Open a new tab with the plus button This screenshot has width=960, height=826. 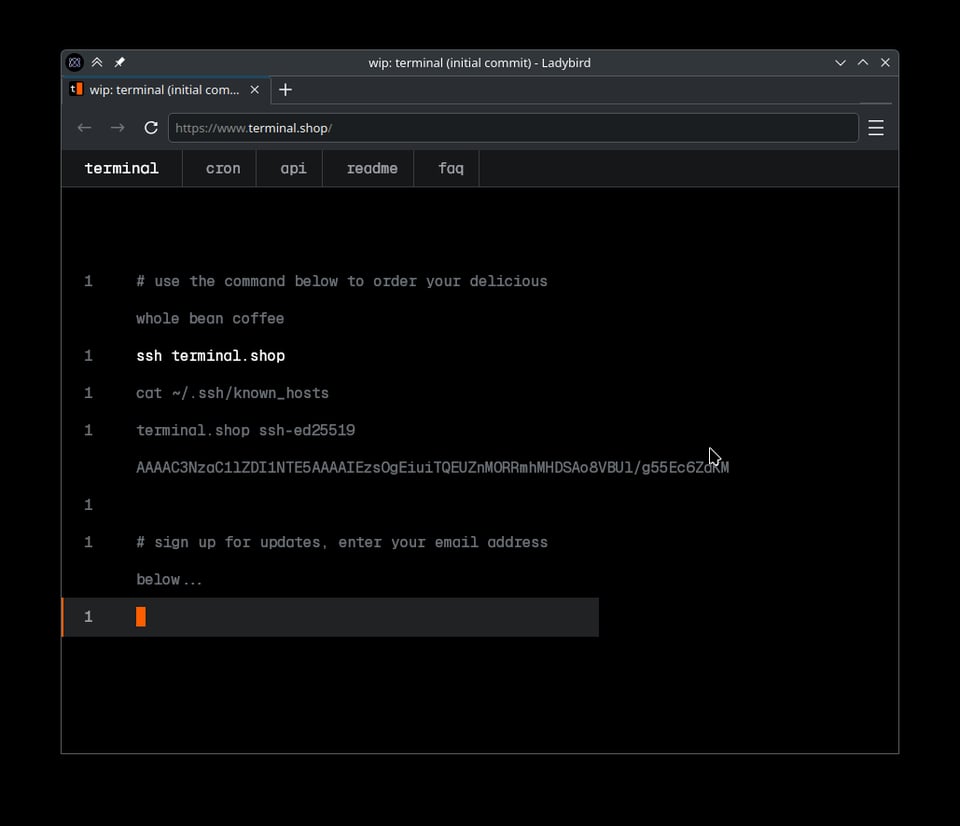pos(285,90)
